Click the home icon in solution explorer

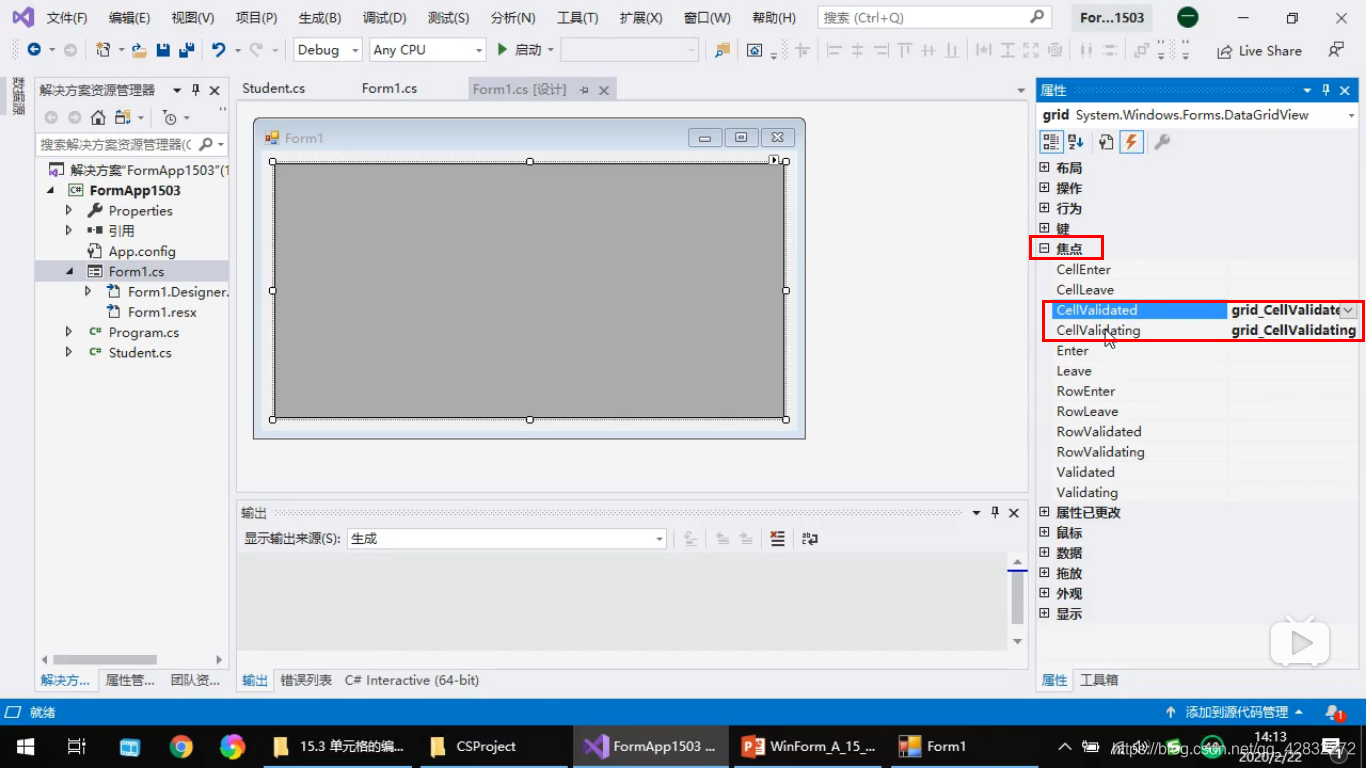click(x=98, y=118)
